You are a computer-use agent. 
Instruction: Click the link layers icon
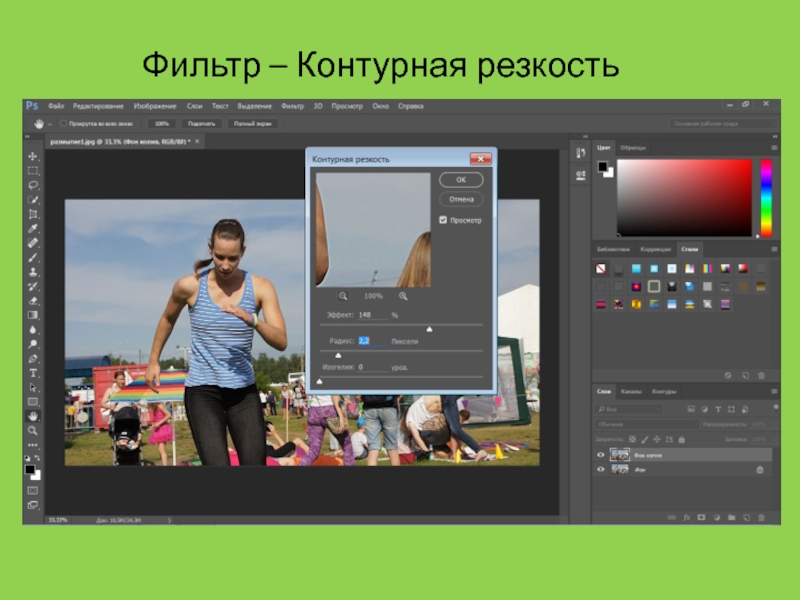tap(671, 517)
